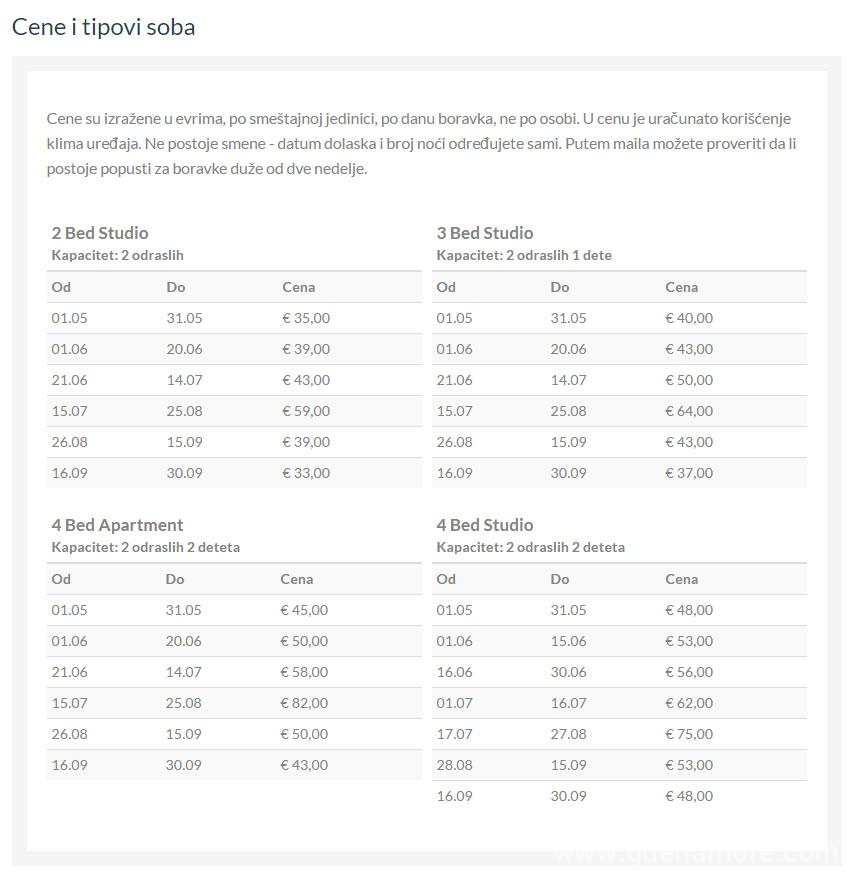Select the € 59,00 price cell
The width and height of the screenshot is (854, 876).
coord(306,411)
